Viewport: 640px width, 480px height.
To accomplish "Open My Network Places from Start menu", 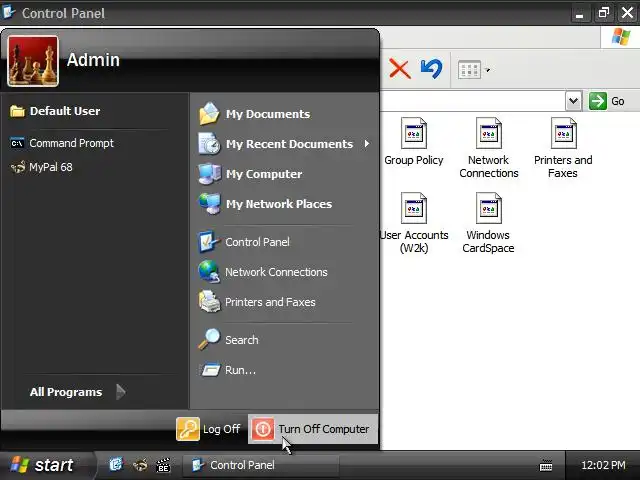I will tap(265, 204).
